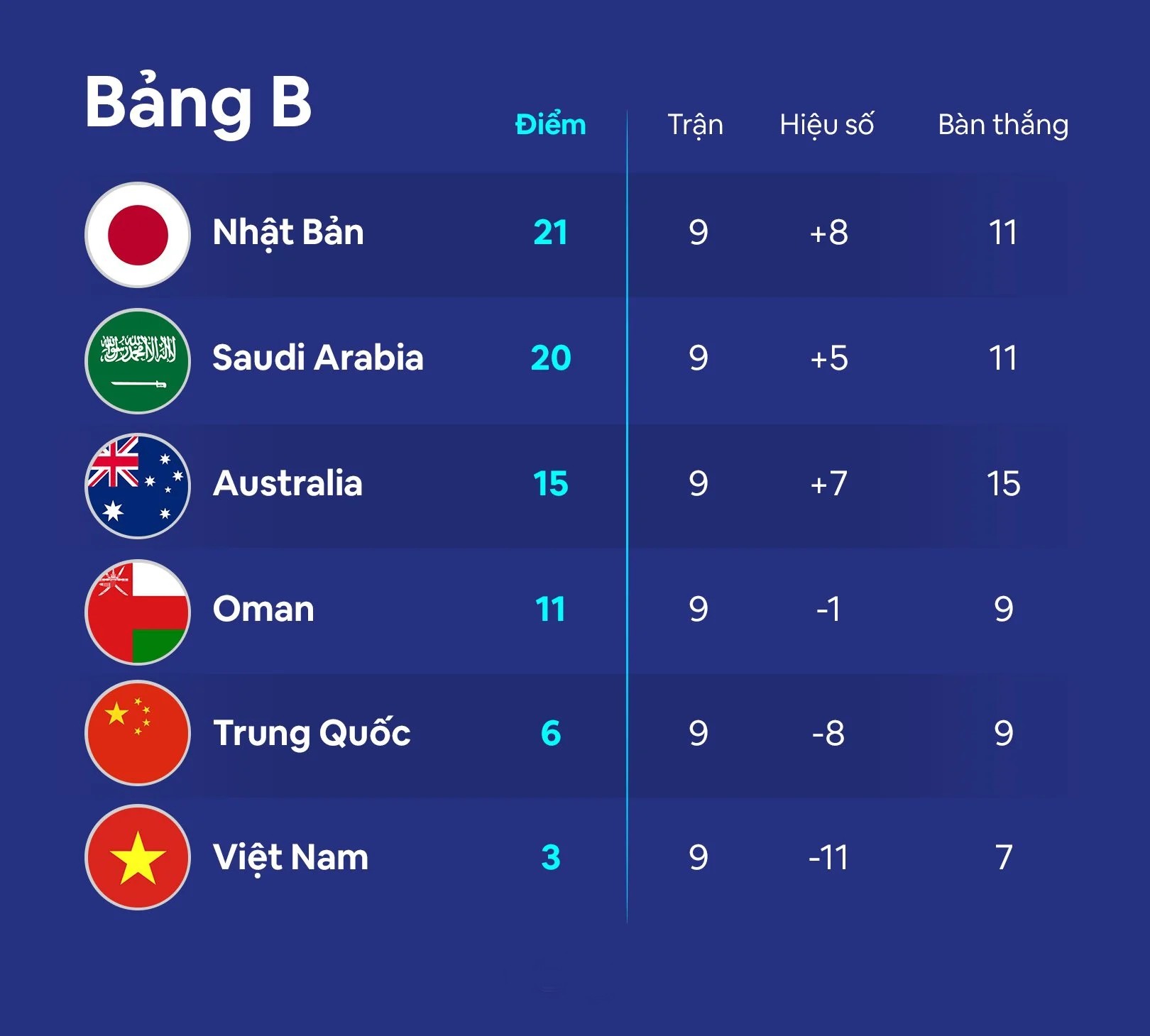Select the Trung Quốc team name
1150x1036 pixels.
312,733
